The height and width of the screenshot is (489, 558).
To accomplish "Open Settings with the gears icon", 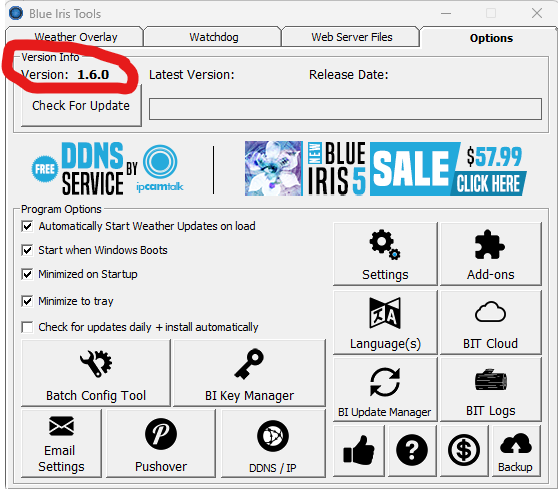I will click(385, 254).
